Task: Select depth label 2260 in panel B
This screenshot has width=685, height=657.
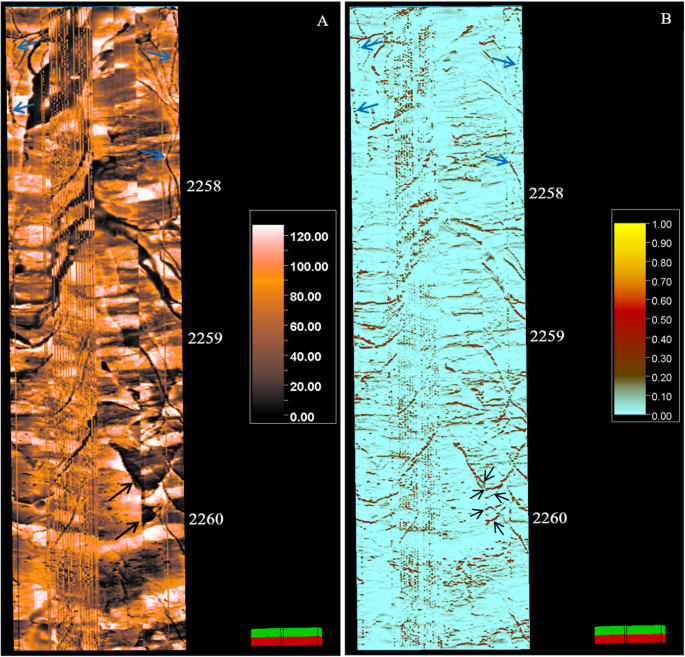Action: tap(550, 518)
